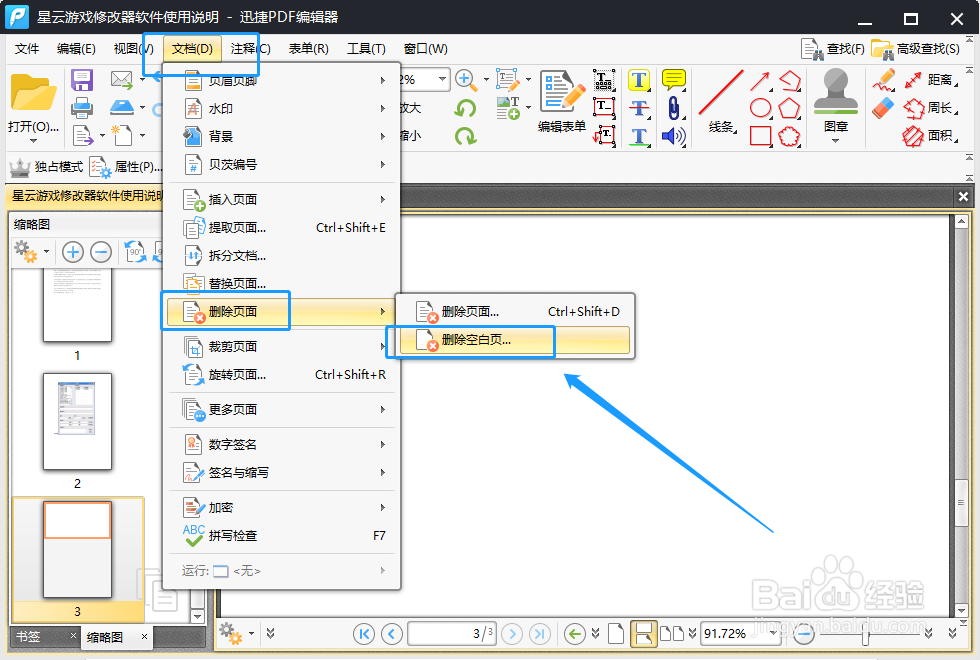980x660 pixels.
Task: Click the zoom slider handle in status bar
Action: 865,634
